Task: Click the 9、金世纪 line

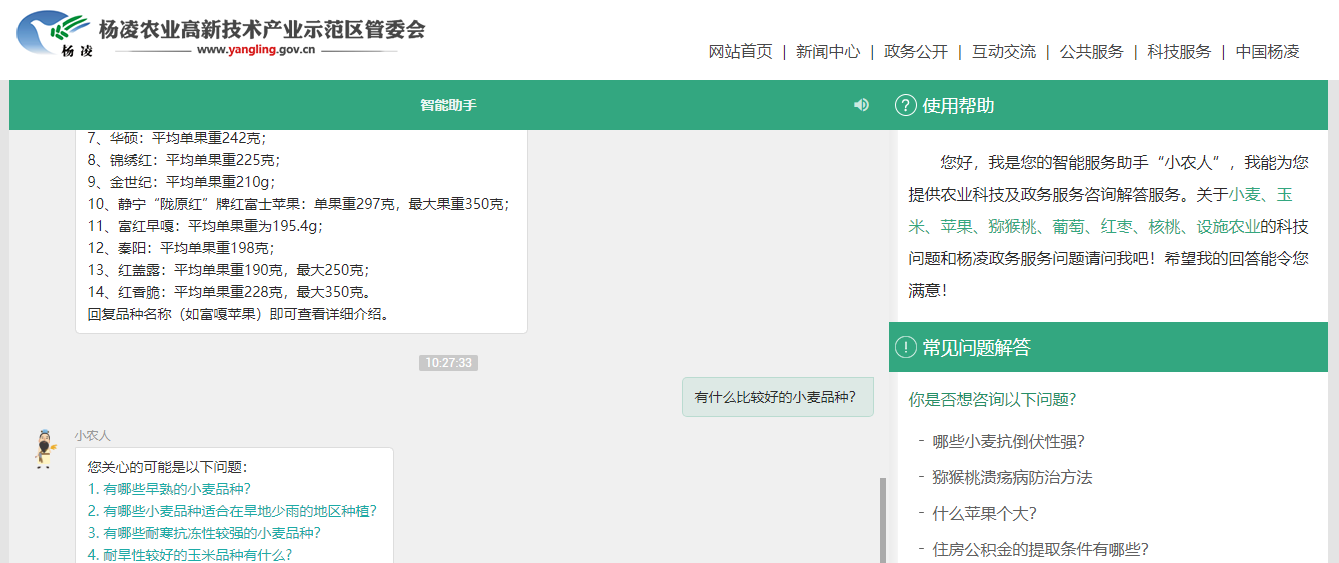Action: 181,182
